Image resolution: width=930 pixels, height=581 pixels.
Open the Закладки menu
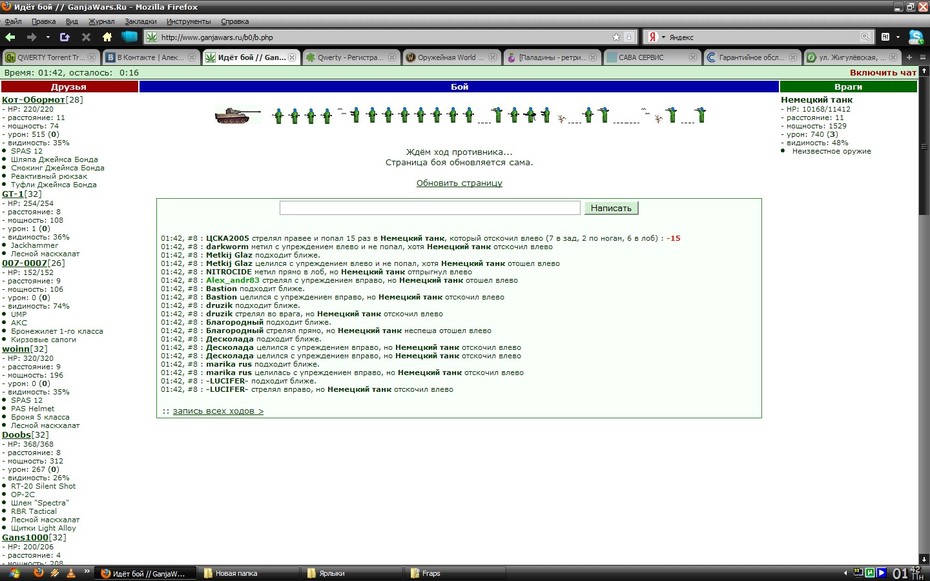141,21
